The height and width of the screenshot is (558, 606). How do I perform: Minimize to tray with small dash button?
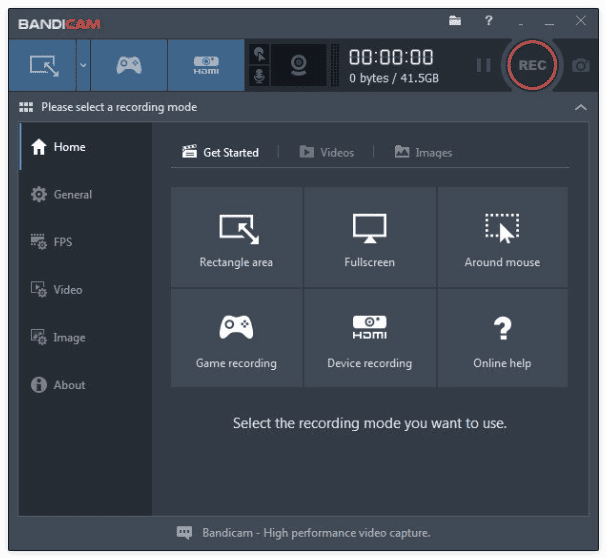click(x=521, y=24)
